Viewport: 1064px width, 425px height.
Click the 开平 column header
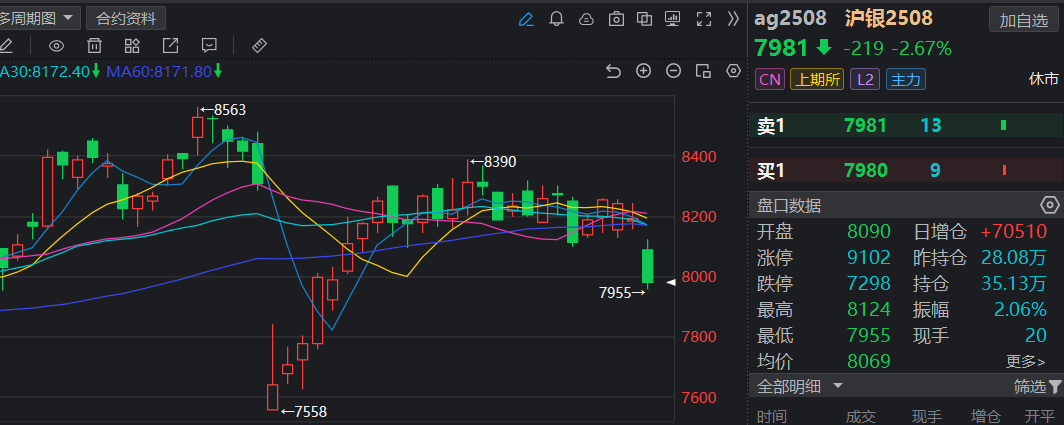[x=1040, y=417]
